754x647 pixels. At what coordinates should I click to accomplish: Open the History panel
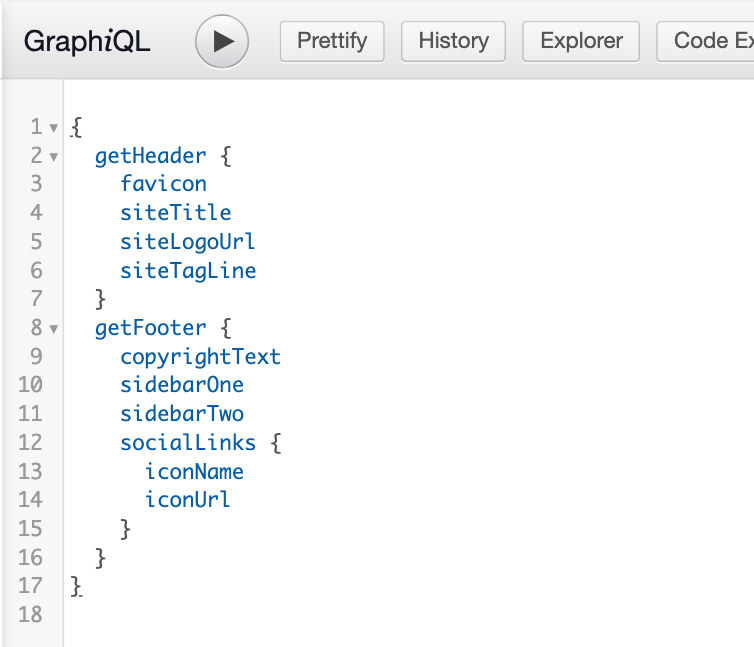[x=453, y=41]
